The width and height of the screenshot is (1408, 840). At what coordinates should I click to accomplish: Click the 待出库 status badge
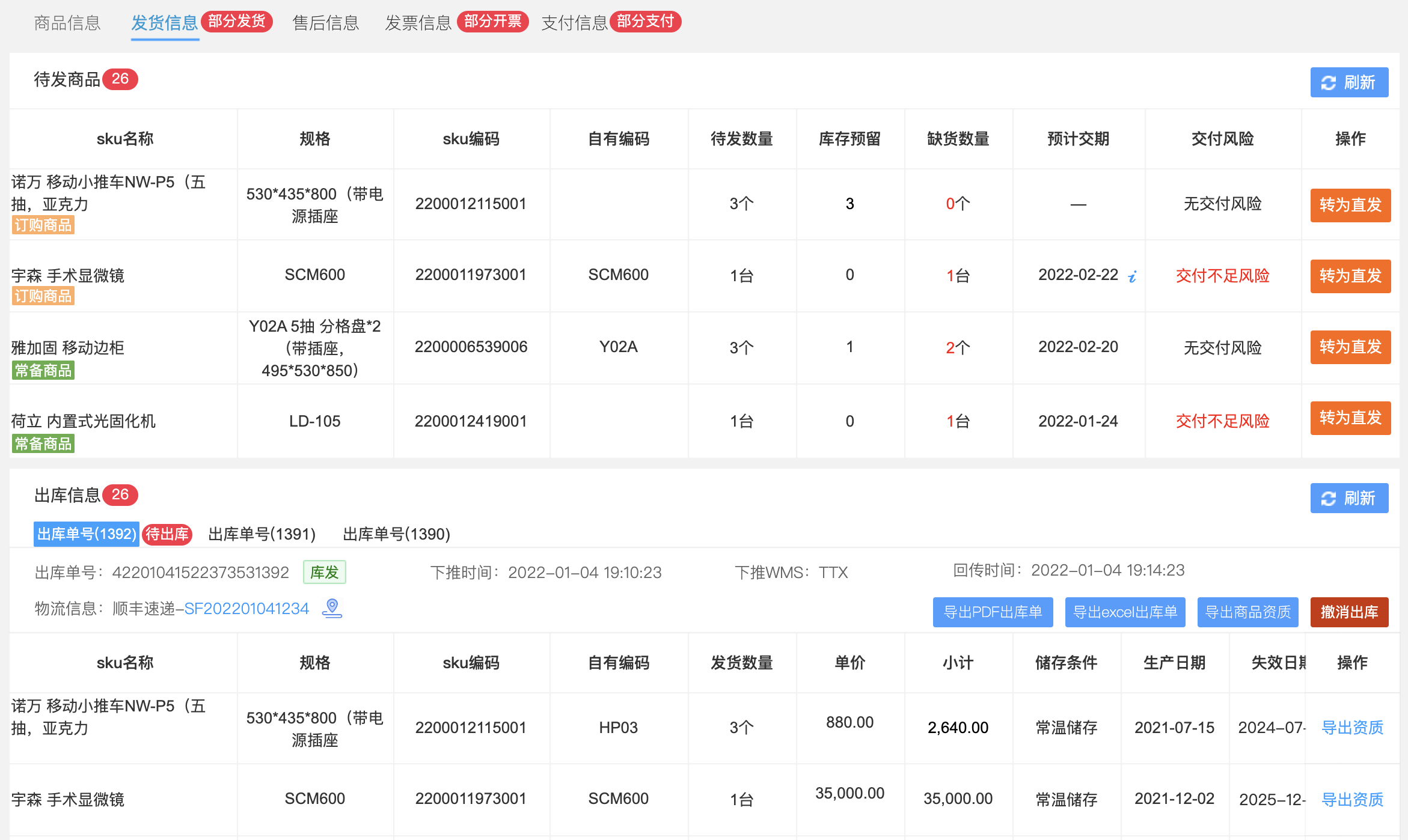point(167,534)
